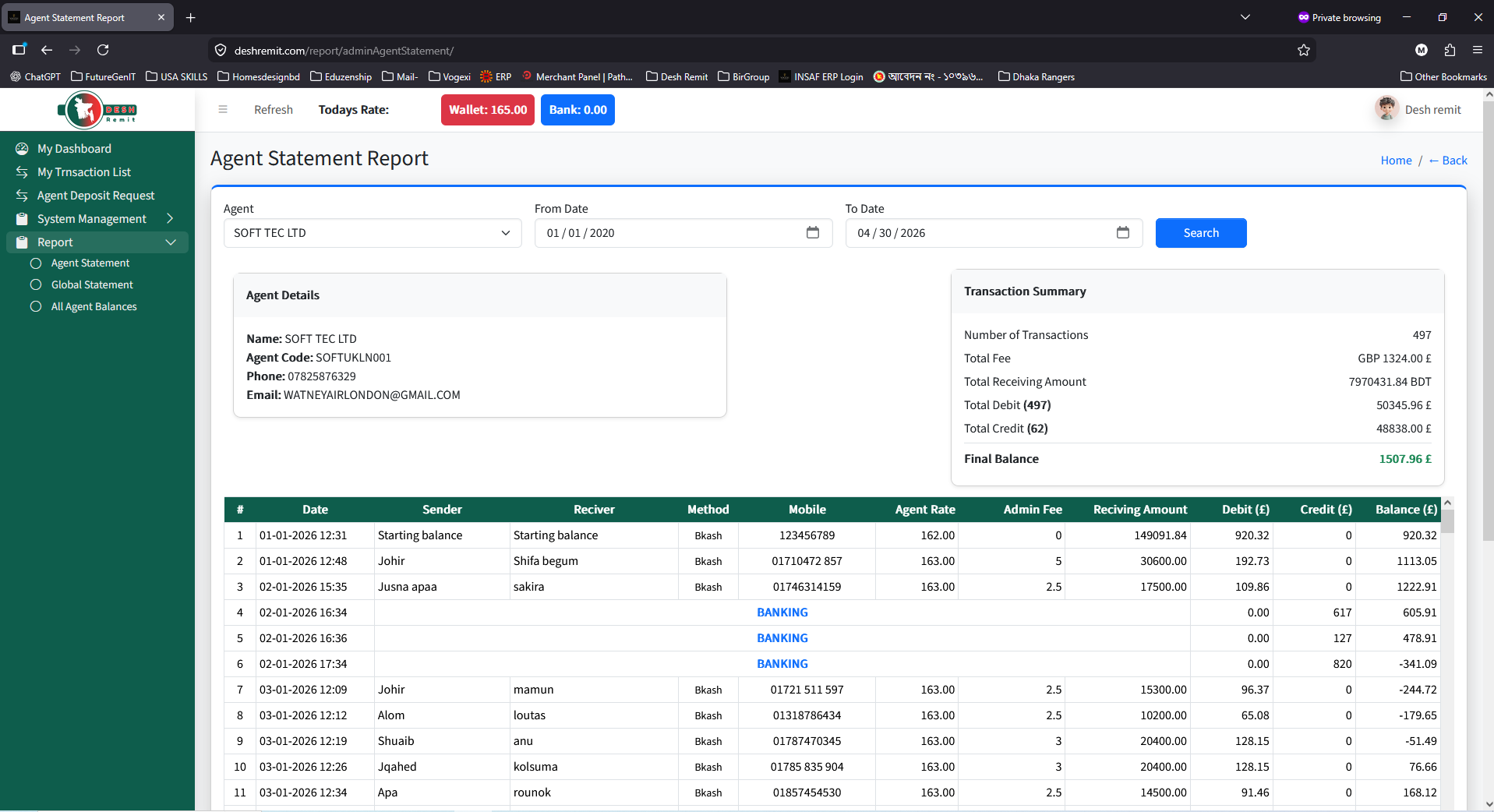Open the Dhaka Rangers bookmark folder
The image size is (1494, 812).
(x=1037, y=76)
